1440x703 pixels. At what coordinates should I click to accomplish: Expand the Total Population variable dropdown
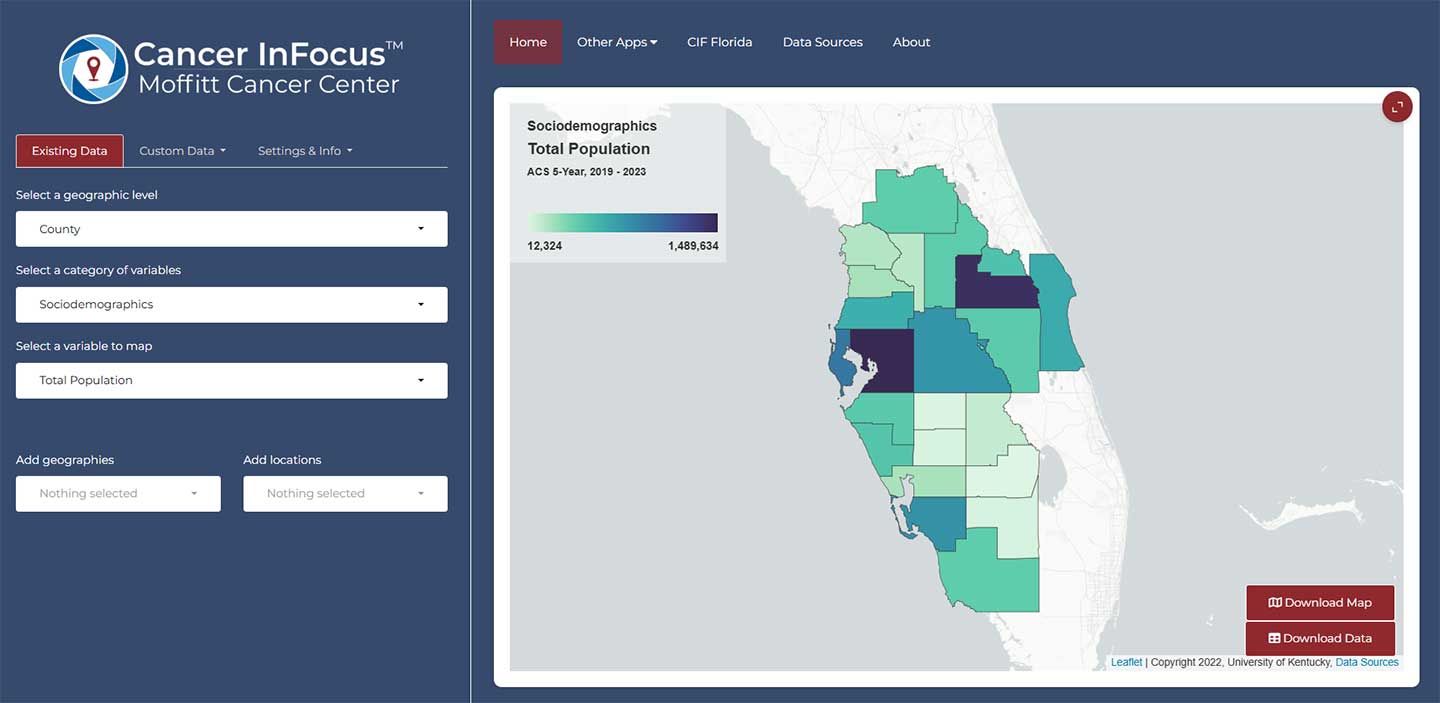click(231, 381)
